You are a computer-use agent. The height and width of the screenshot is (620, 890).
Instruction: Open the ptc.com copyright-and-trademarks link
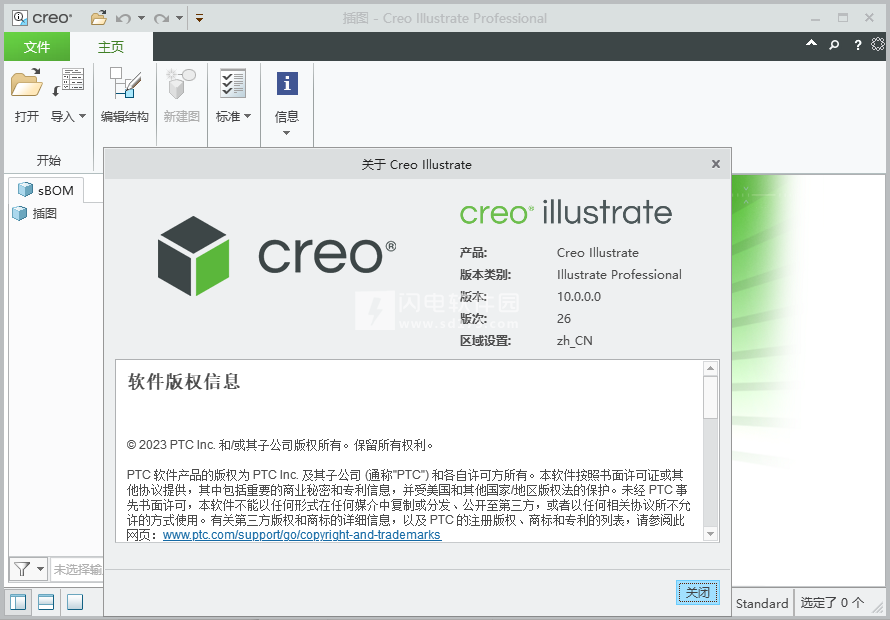tap(302, 535)
